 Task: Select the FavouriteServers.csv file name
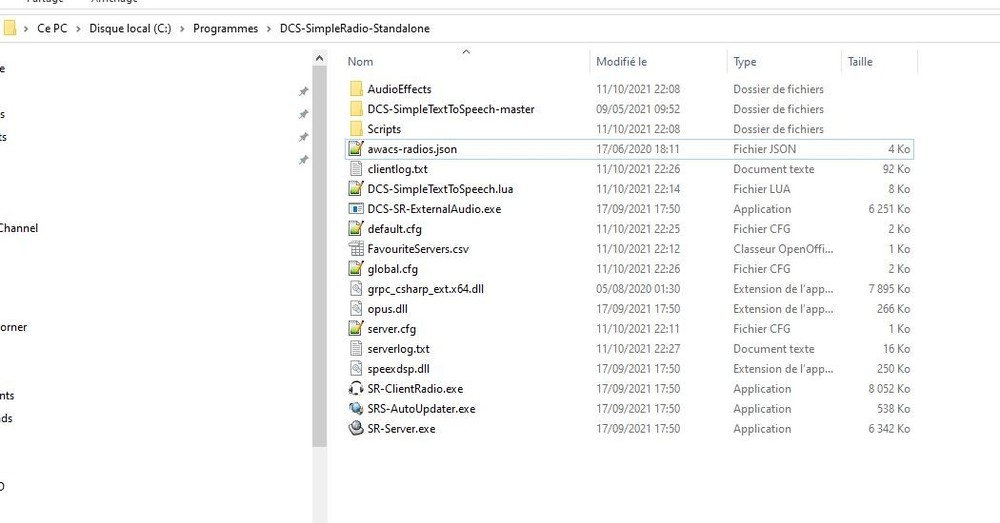coord(418,249)
